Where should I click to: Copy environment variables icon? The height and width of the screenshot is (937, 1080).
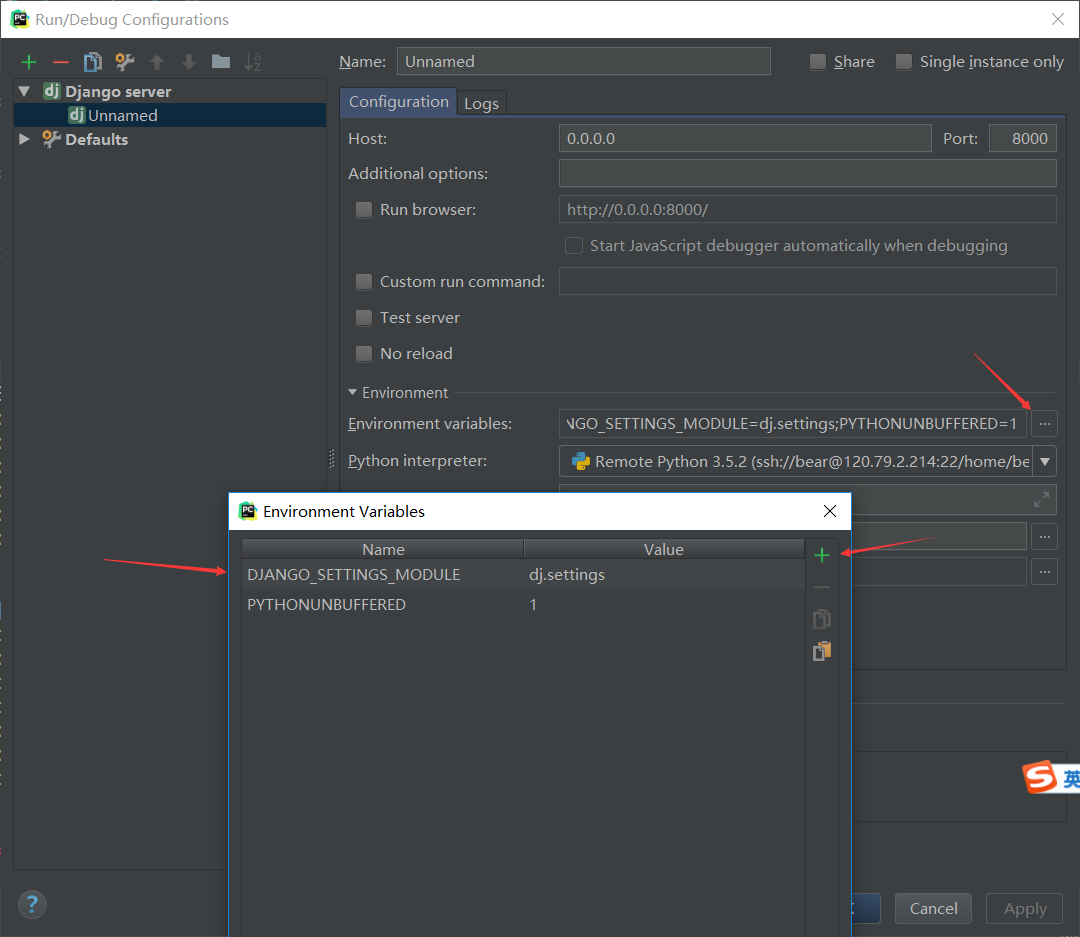click(822, 619)
